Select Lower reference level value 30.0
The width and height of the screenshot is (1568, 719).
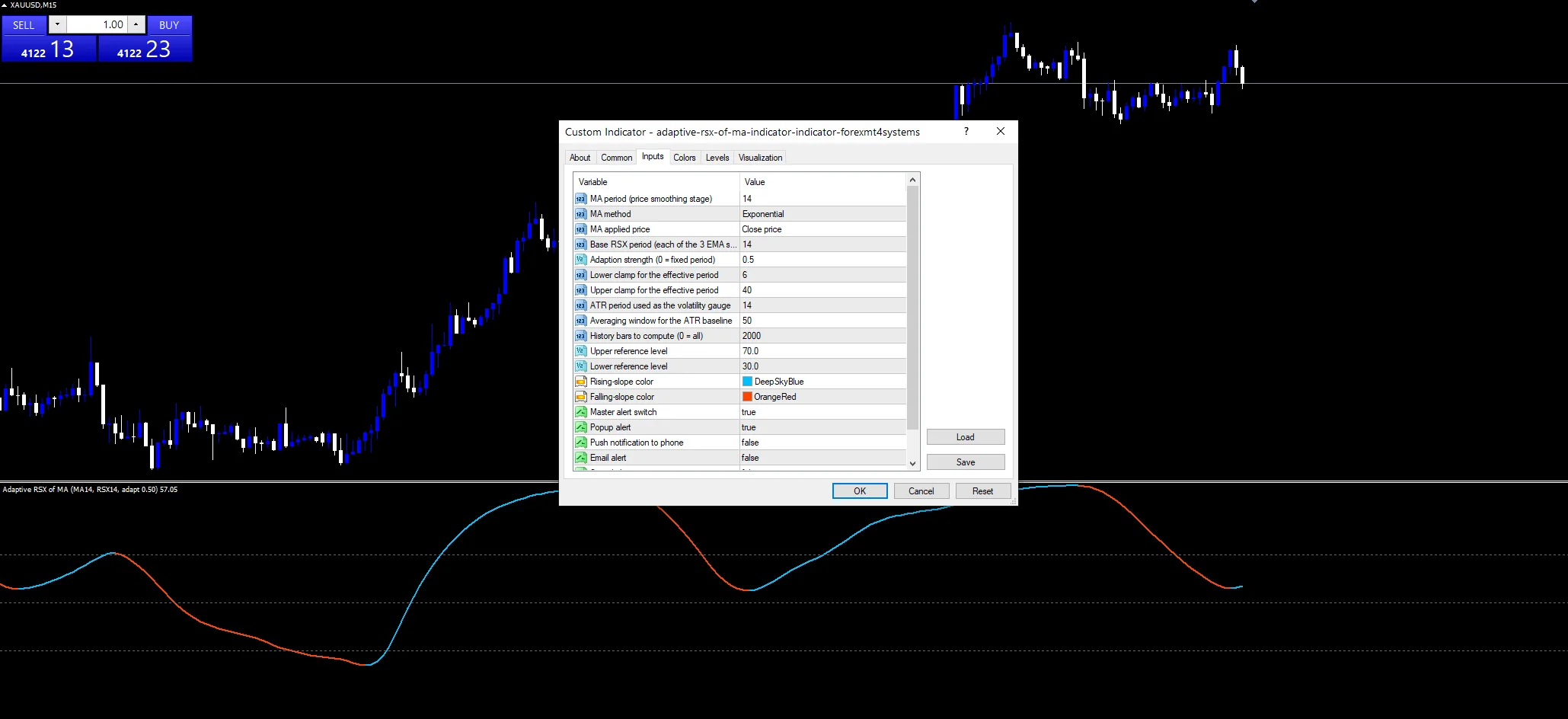[823, 366]
